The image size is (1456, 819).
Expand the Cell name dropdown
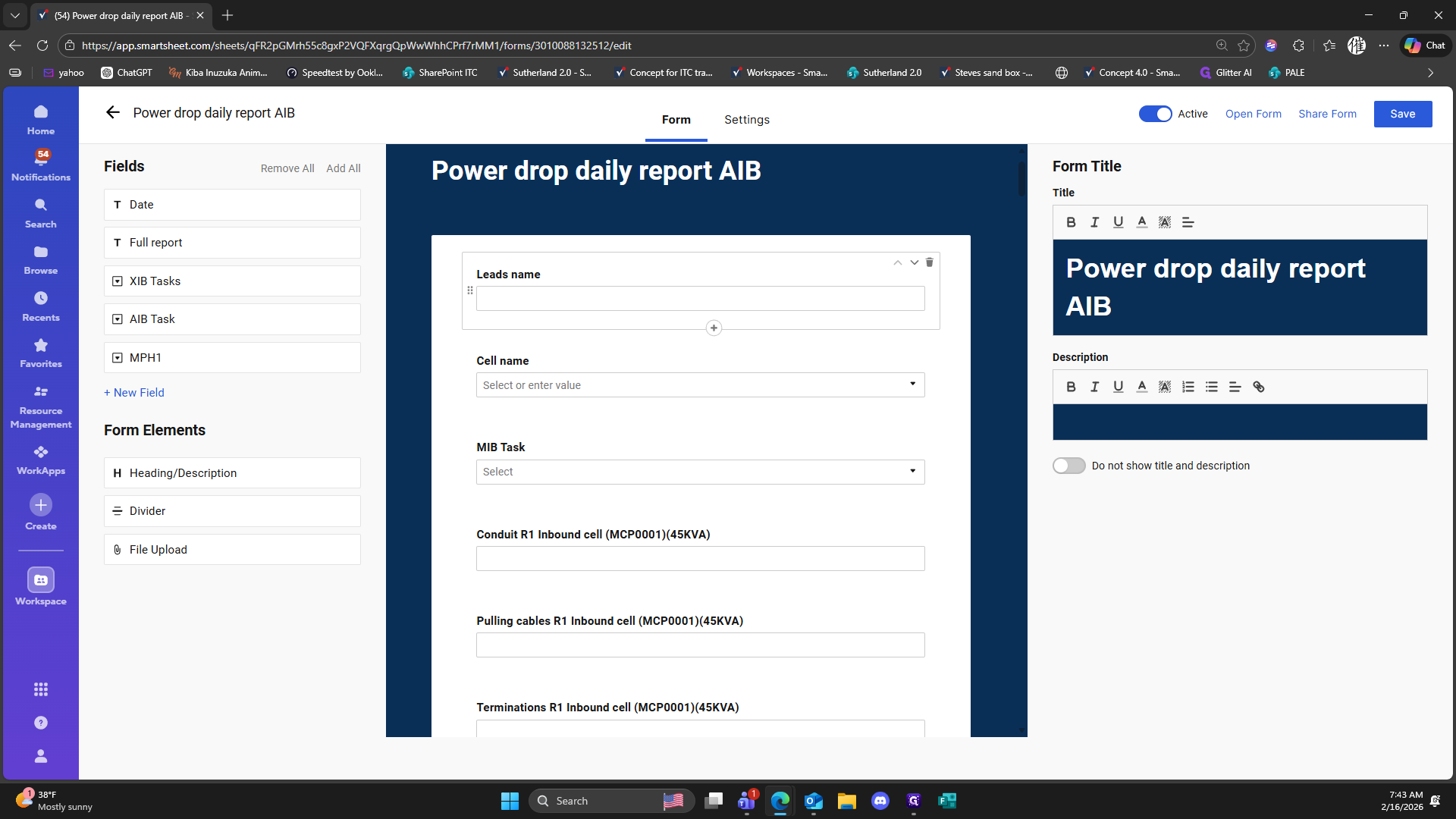pos(912,384)
